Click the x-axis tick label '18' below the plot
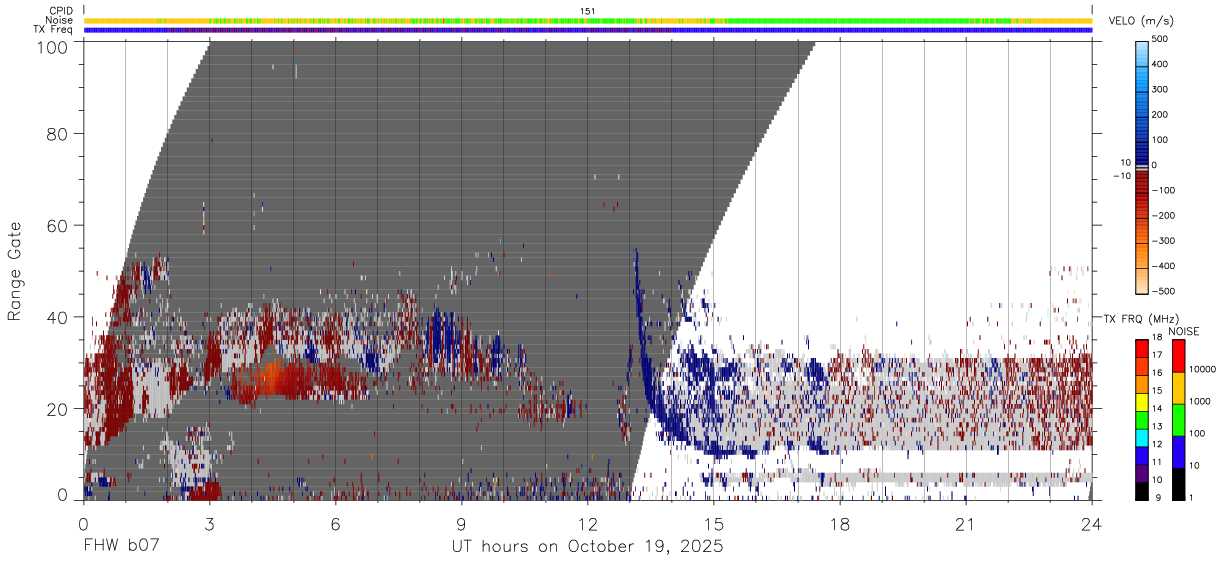1228x567 pixels. tap(840, 525)
